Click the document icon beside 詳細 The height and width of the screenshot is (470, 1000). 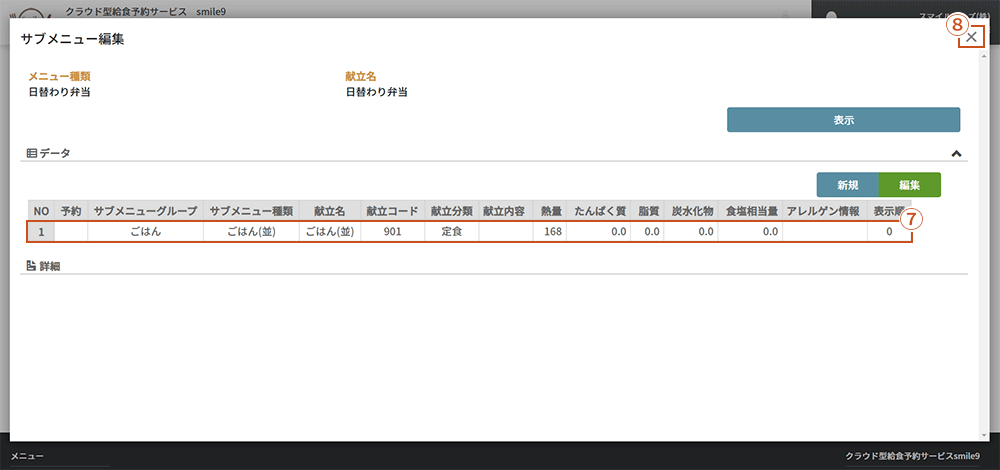pos(31,267)
